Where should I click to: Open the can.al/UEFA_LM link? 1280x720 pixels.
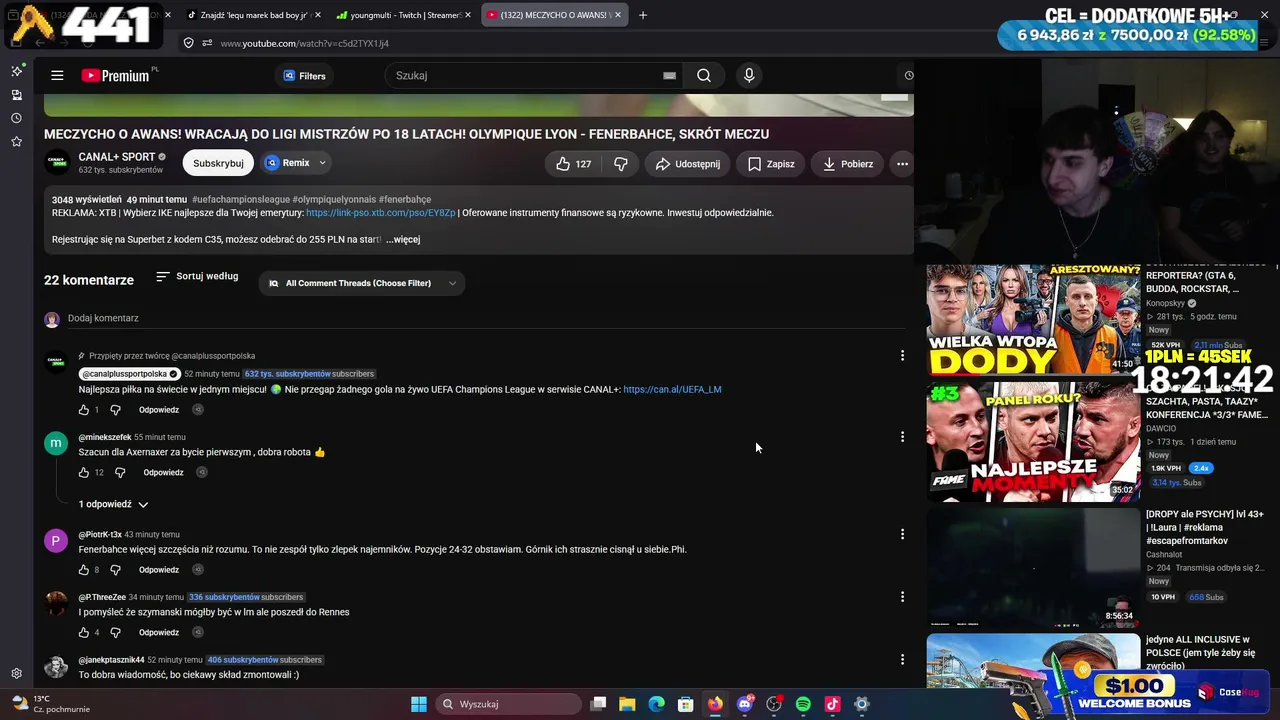tap(672, 390)
